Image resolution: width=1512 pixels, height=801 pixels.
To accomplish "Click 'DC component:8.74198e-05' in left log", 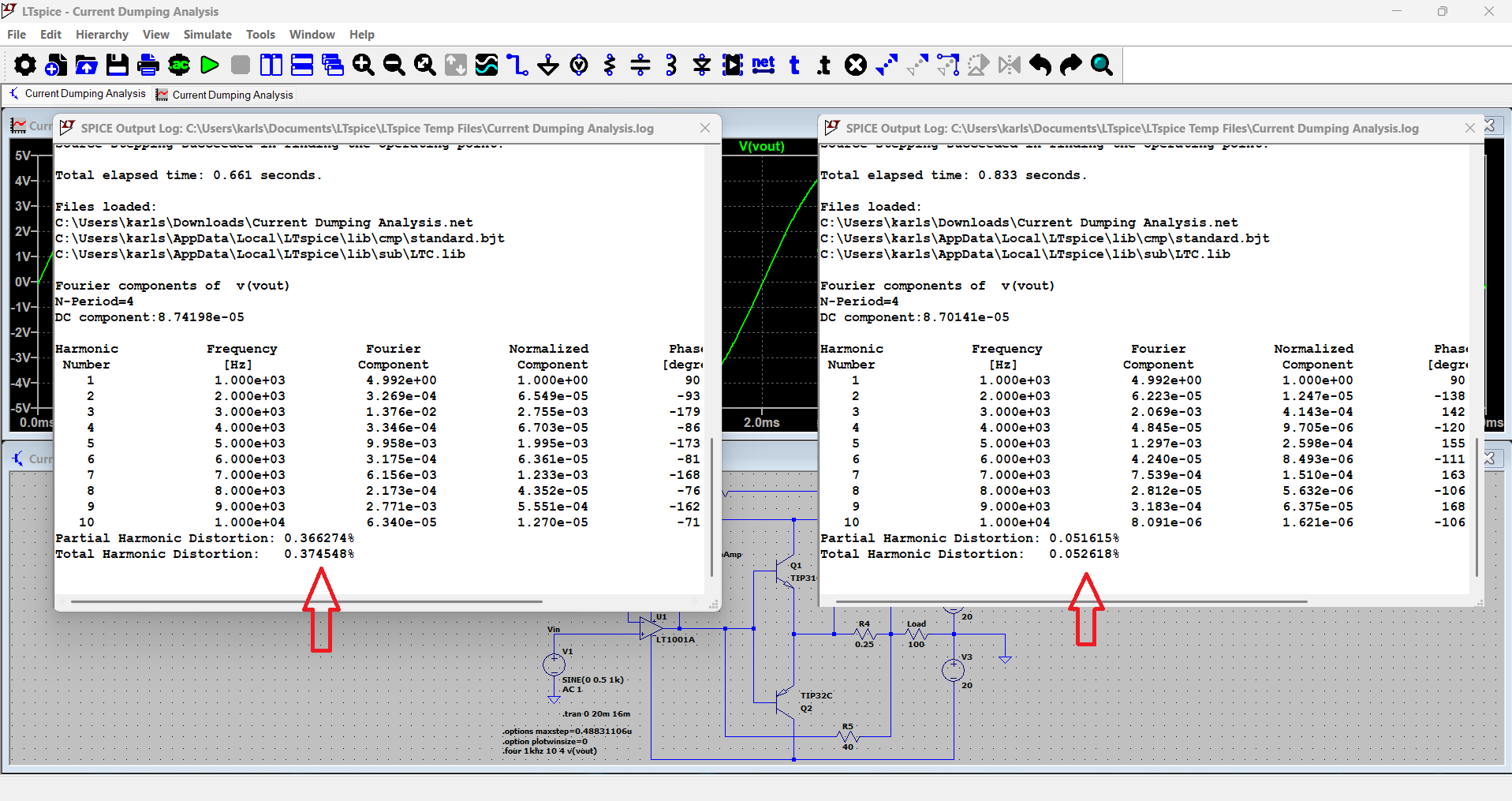I will 150,317.
